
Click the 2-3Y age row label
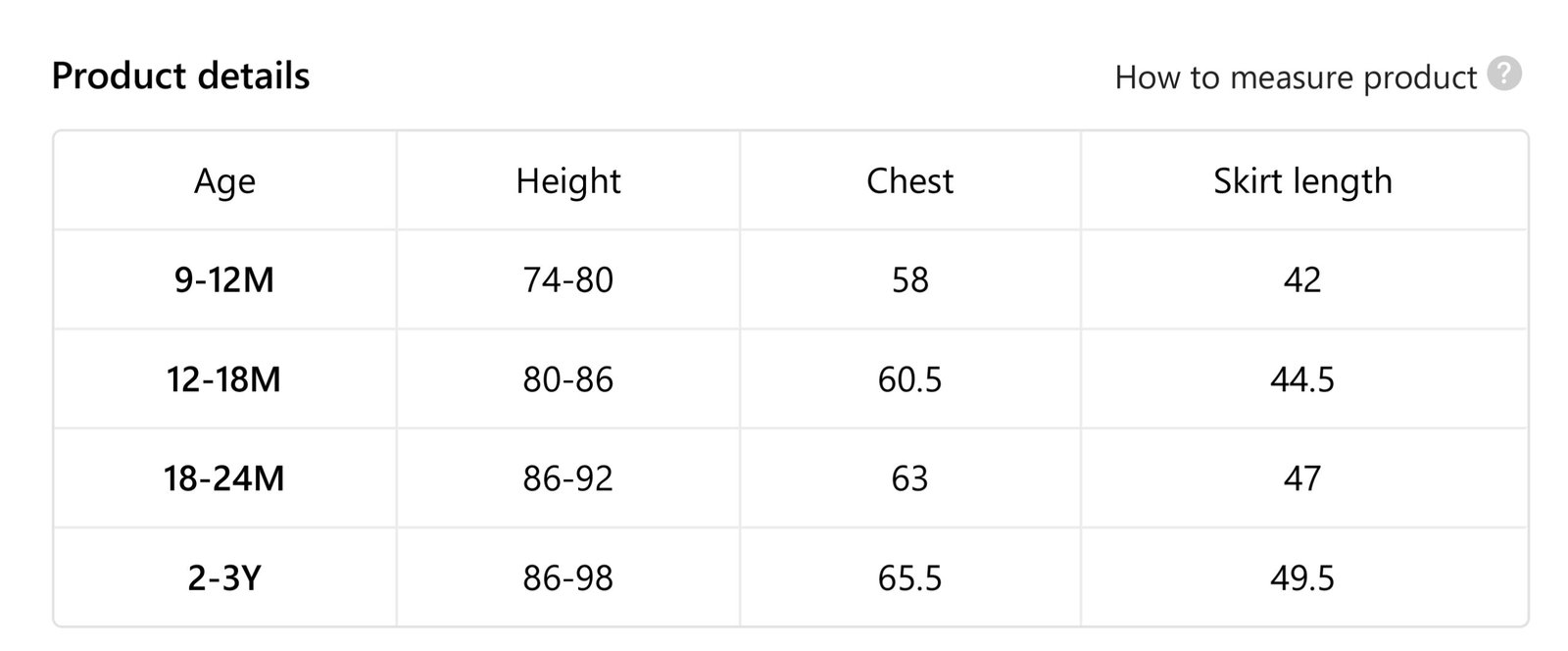click(224, 578)
